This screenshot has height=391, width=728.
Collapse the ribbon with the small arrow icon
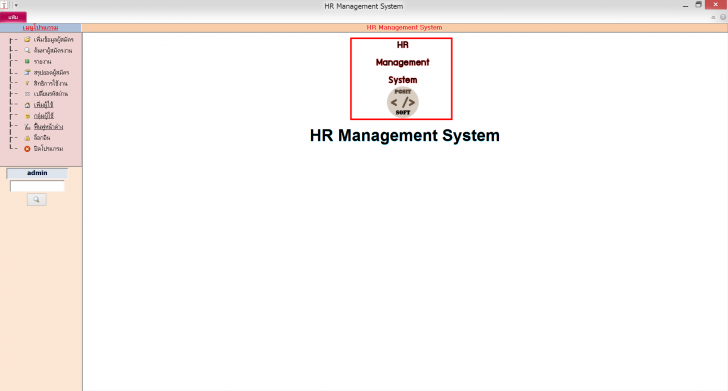(713, 17)
